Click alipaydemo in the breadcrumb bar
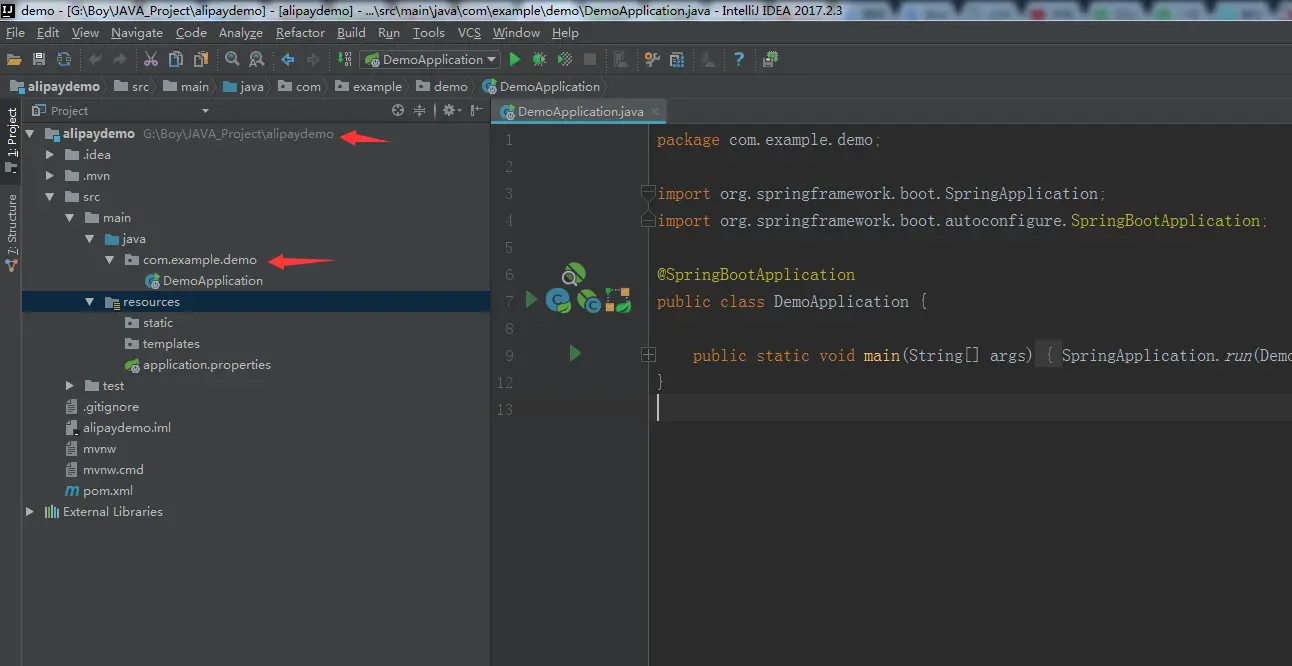Screen dimensions: 1292x666 [x=56, y=87]
